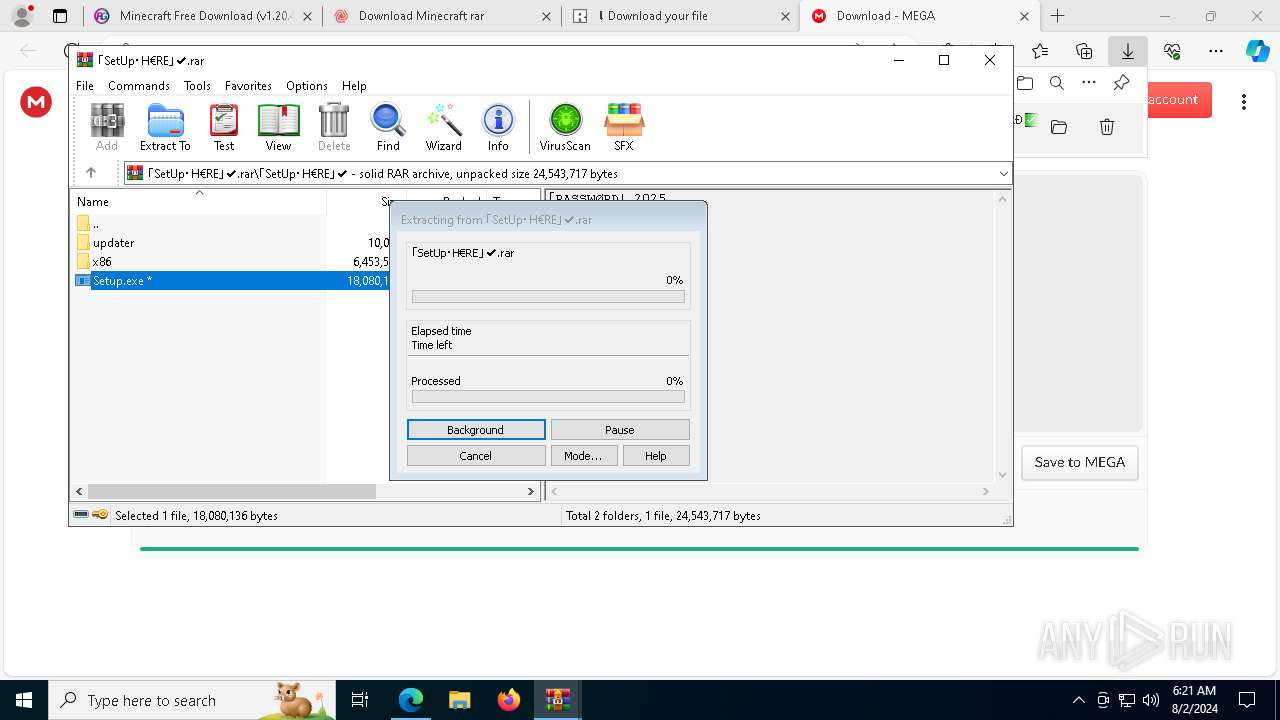
Task: Search downloads magnifier icon
Action: (1057, 83)
